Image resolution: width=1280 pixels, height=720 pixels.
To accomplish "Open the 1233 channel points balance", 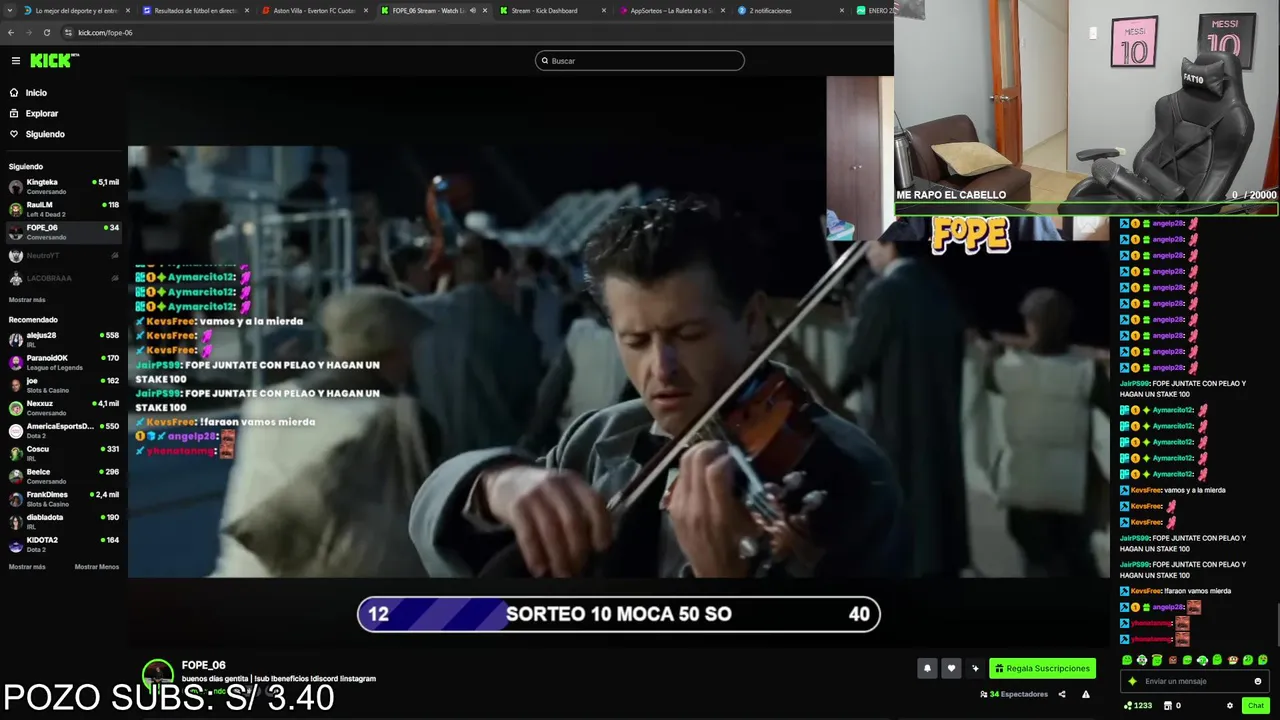I will click(x=1139, y=705).
